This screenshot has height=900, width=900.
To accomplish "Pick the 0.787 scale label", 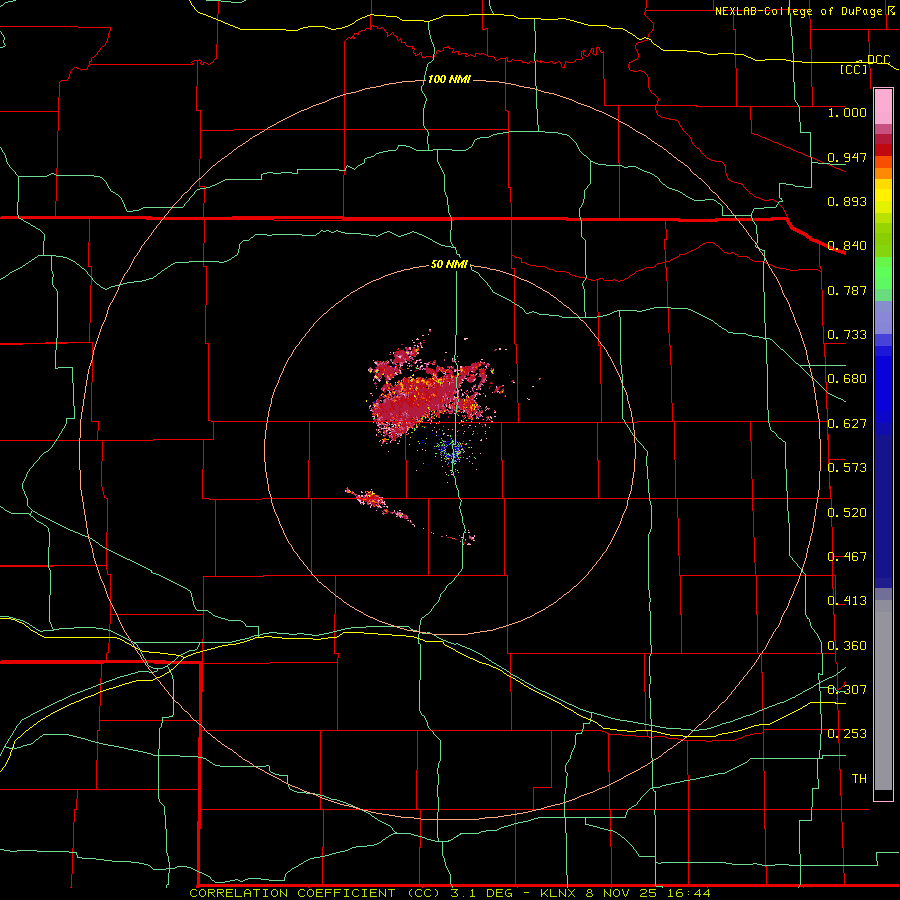I will pos(847,290).
